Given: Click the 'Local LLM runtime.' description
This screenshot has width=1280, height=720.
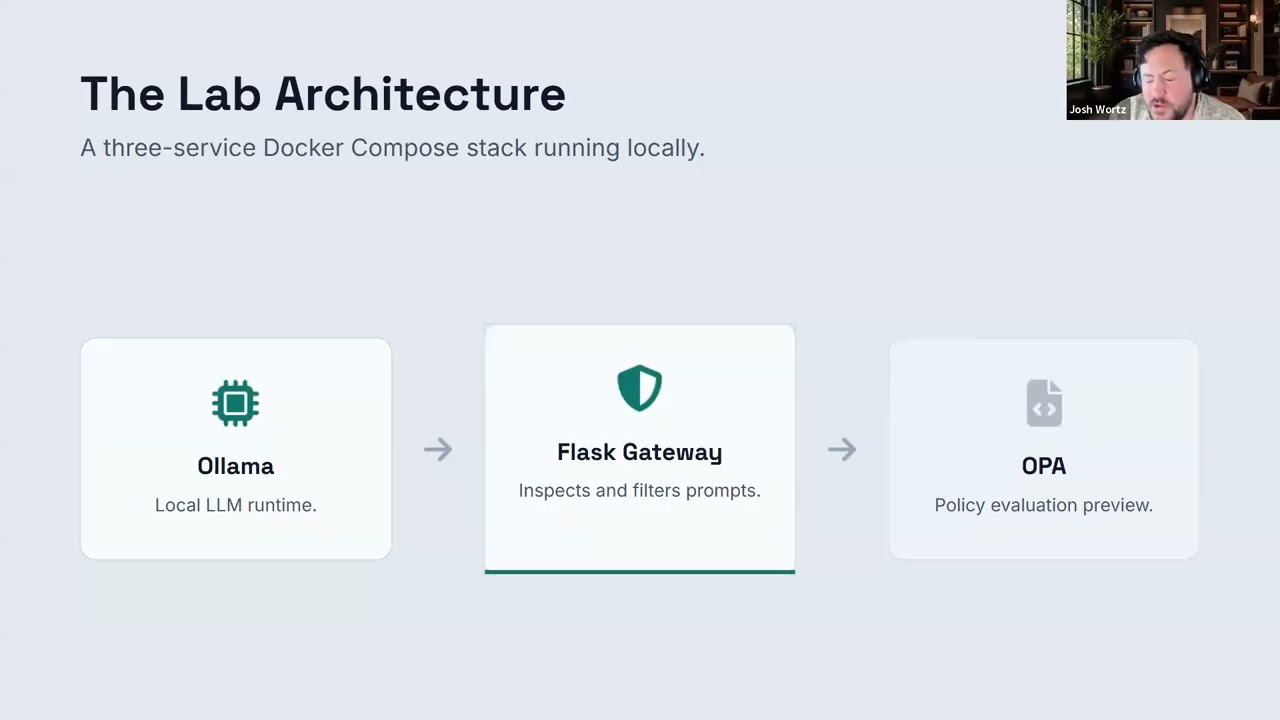Looking at the screenshot, I should (x=236, y=505).
